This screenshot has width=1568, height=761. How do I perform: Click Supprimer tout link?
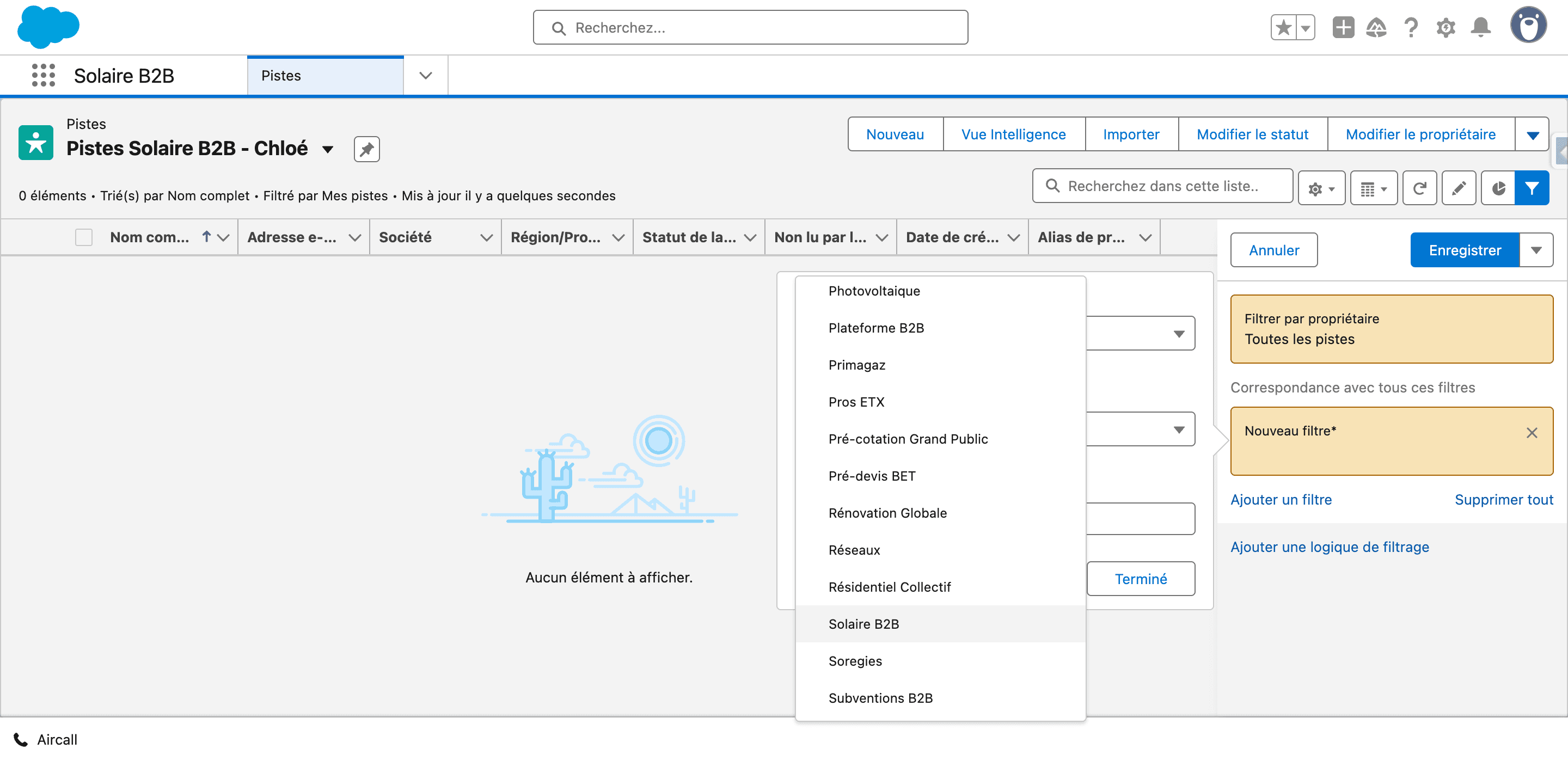click(x=1503, y=500)
